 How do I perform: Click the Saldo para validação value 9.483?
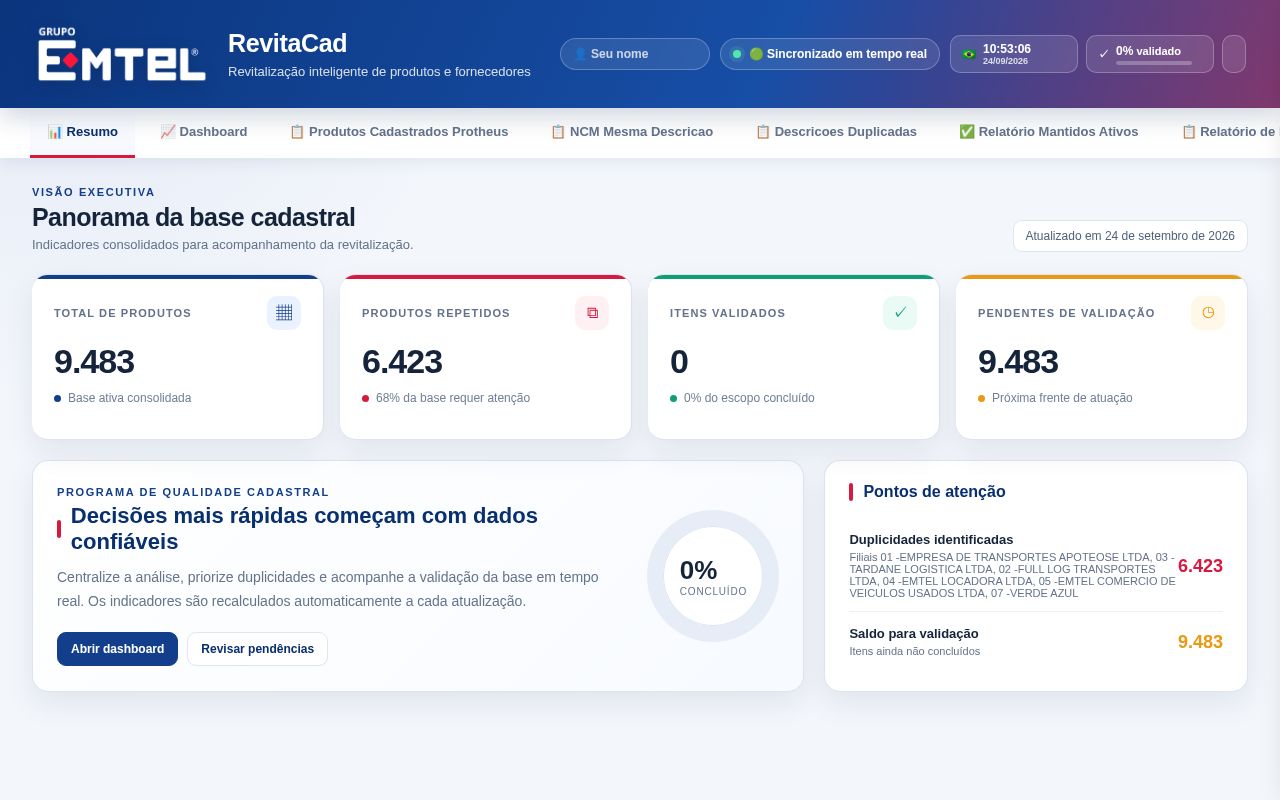pyautogui.click(x=1200, y=642)
